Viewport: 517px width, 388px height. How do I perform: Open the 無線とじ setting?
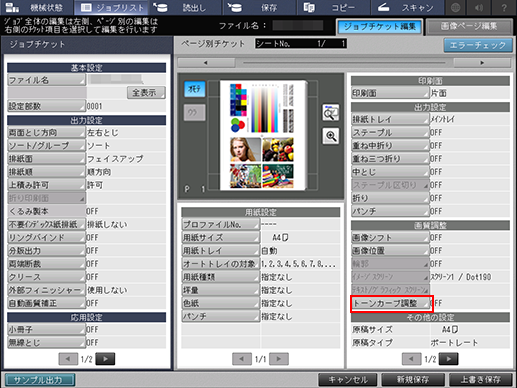pos(46,343)
